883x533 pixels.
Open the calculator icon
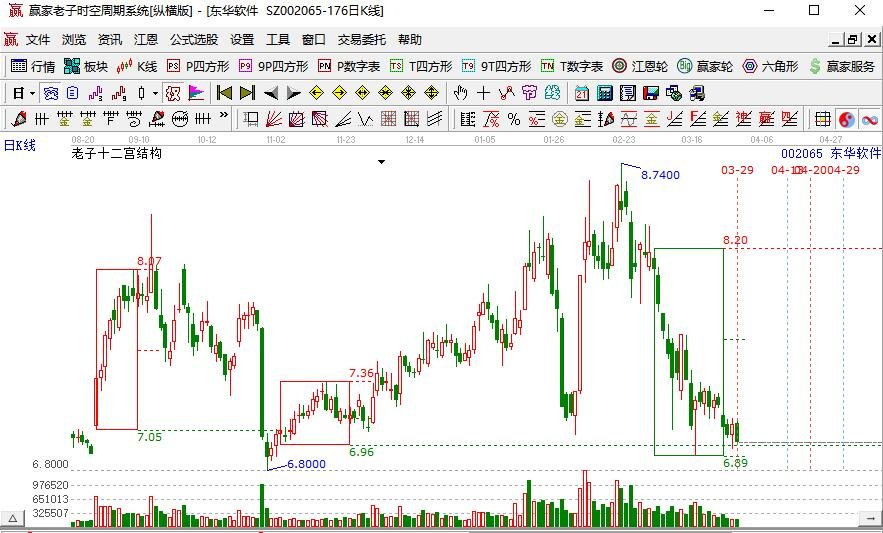605,93
